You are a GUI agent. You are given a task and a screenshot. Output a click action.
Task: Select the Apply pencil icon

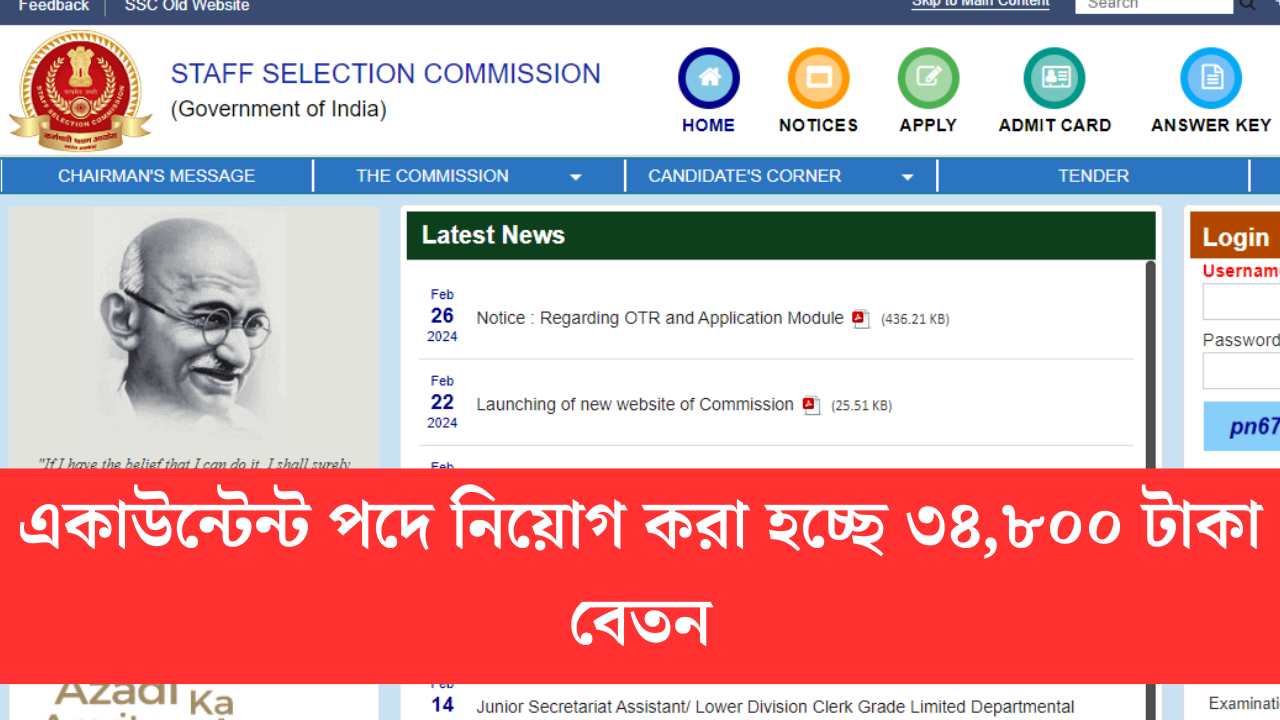pos(928,78)
